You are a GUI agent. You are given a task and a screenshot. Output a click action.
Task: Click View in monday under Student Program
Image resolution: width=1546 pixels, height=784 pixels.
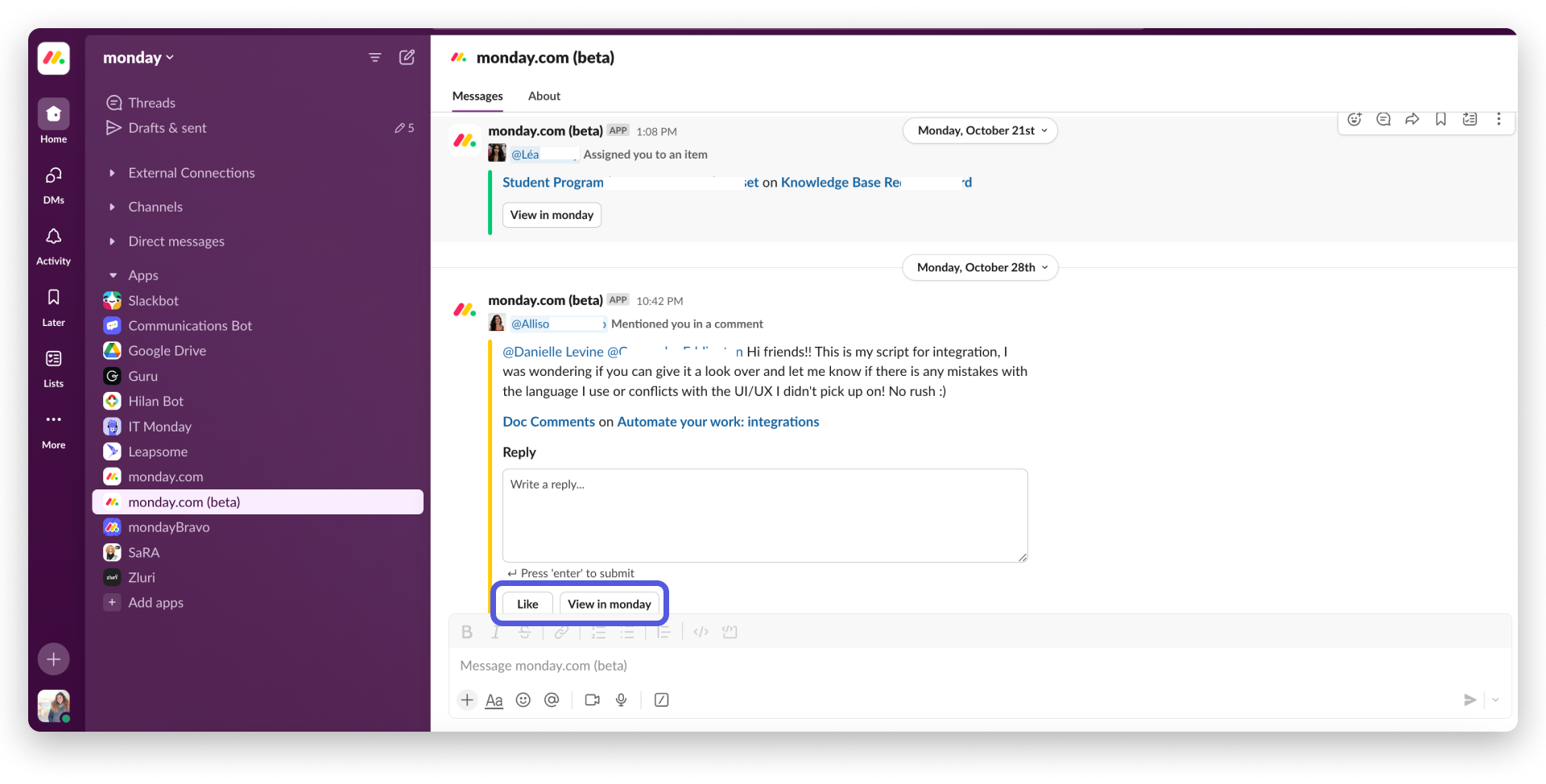click(552, 215)
